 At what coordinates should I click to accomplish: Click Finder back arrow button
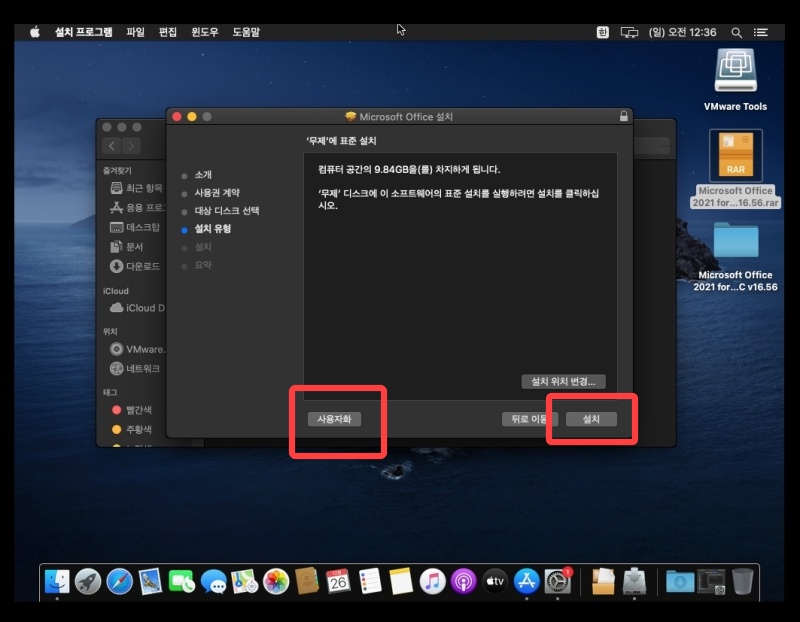[112, 146]
